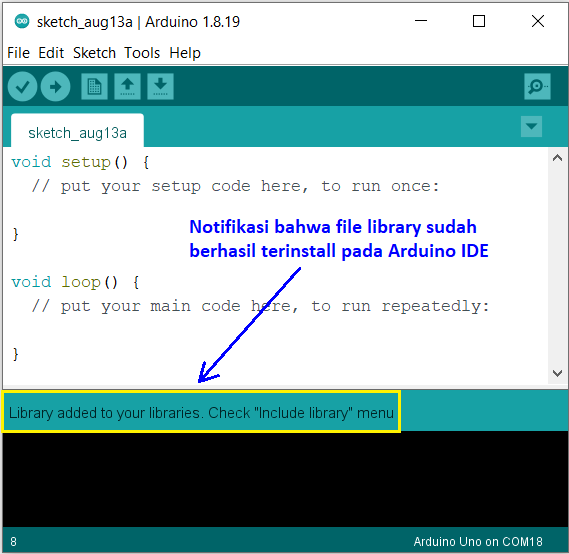Click the 'put your setup code here' comment

pyautogui.click(x=236, y=186)
